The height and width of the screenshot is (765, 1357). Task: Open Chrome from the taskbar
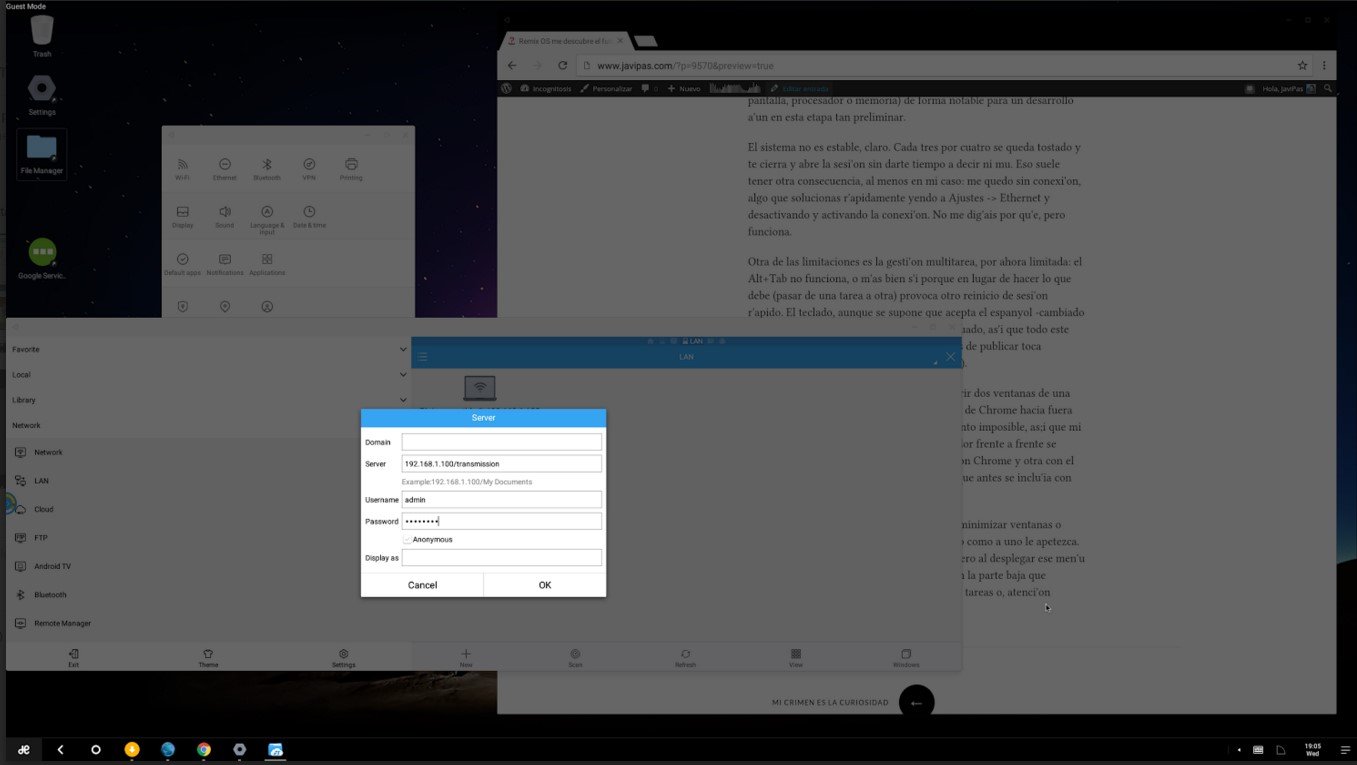(204, 749)
